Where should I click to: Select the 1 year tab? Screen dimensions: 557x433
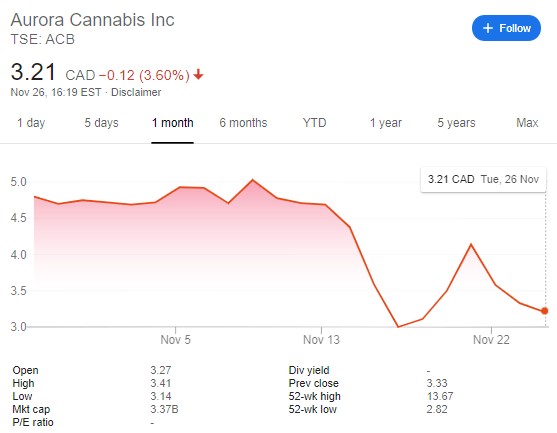point(386,123)
